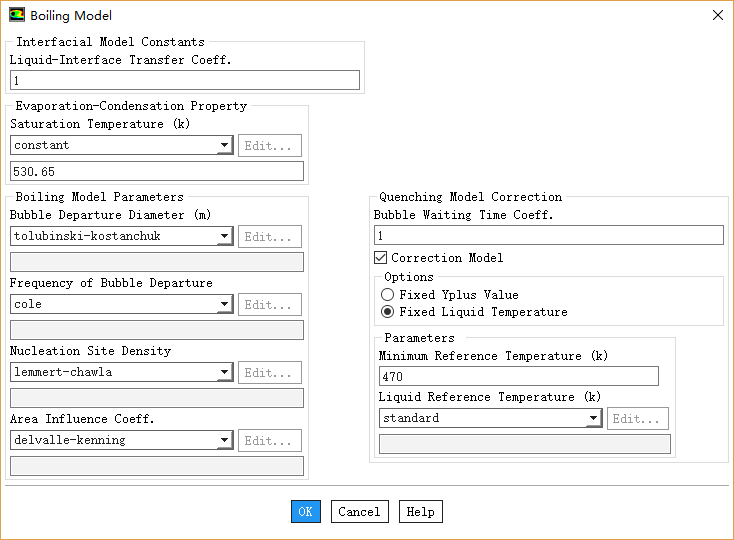Viewport: 734px width, 540px height.
Task: Click the Cancel button
Action: point(359,512)
